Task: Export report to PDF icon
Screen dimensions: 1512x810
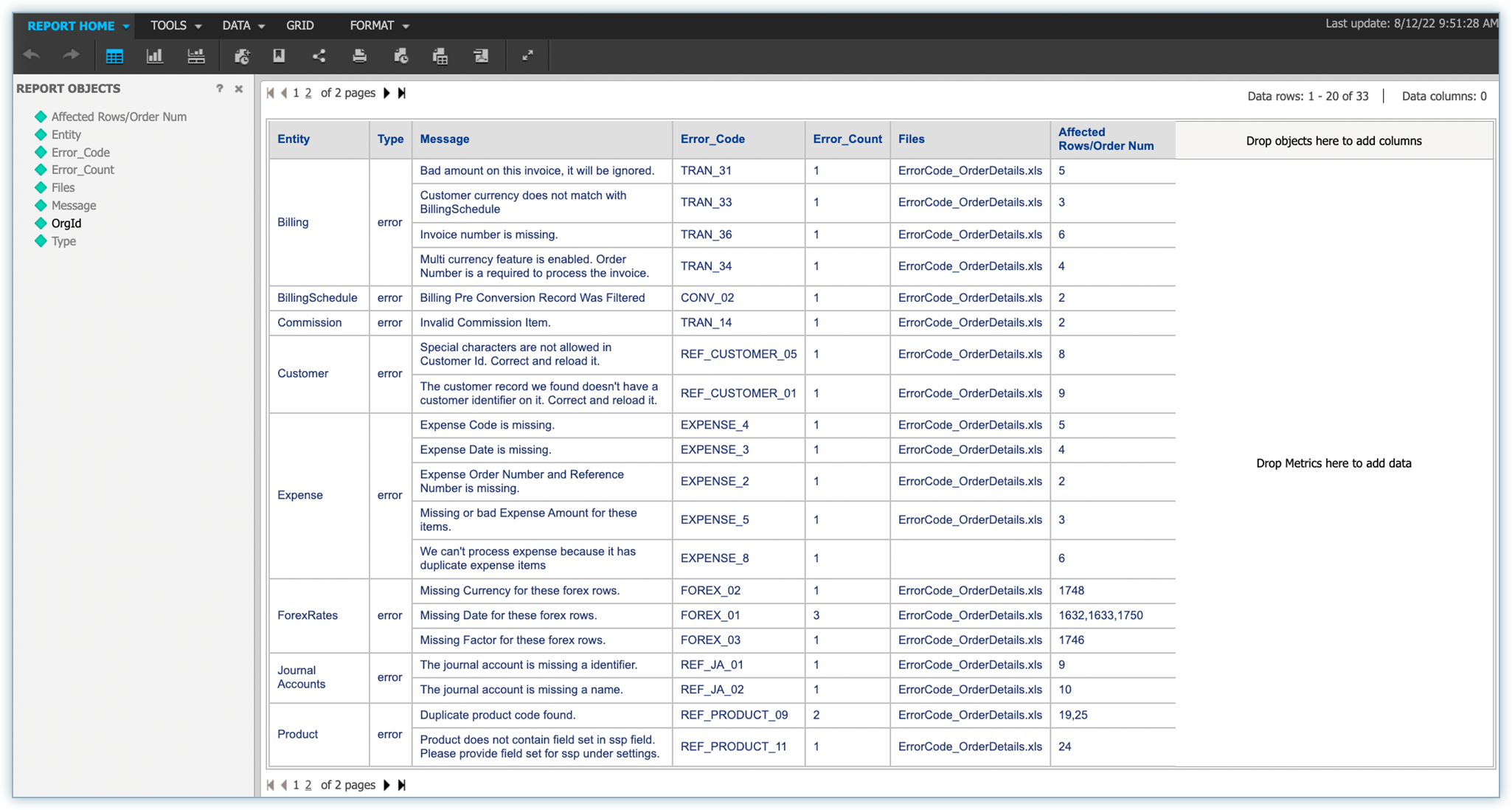Action: point(480,56)
